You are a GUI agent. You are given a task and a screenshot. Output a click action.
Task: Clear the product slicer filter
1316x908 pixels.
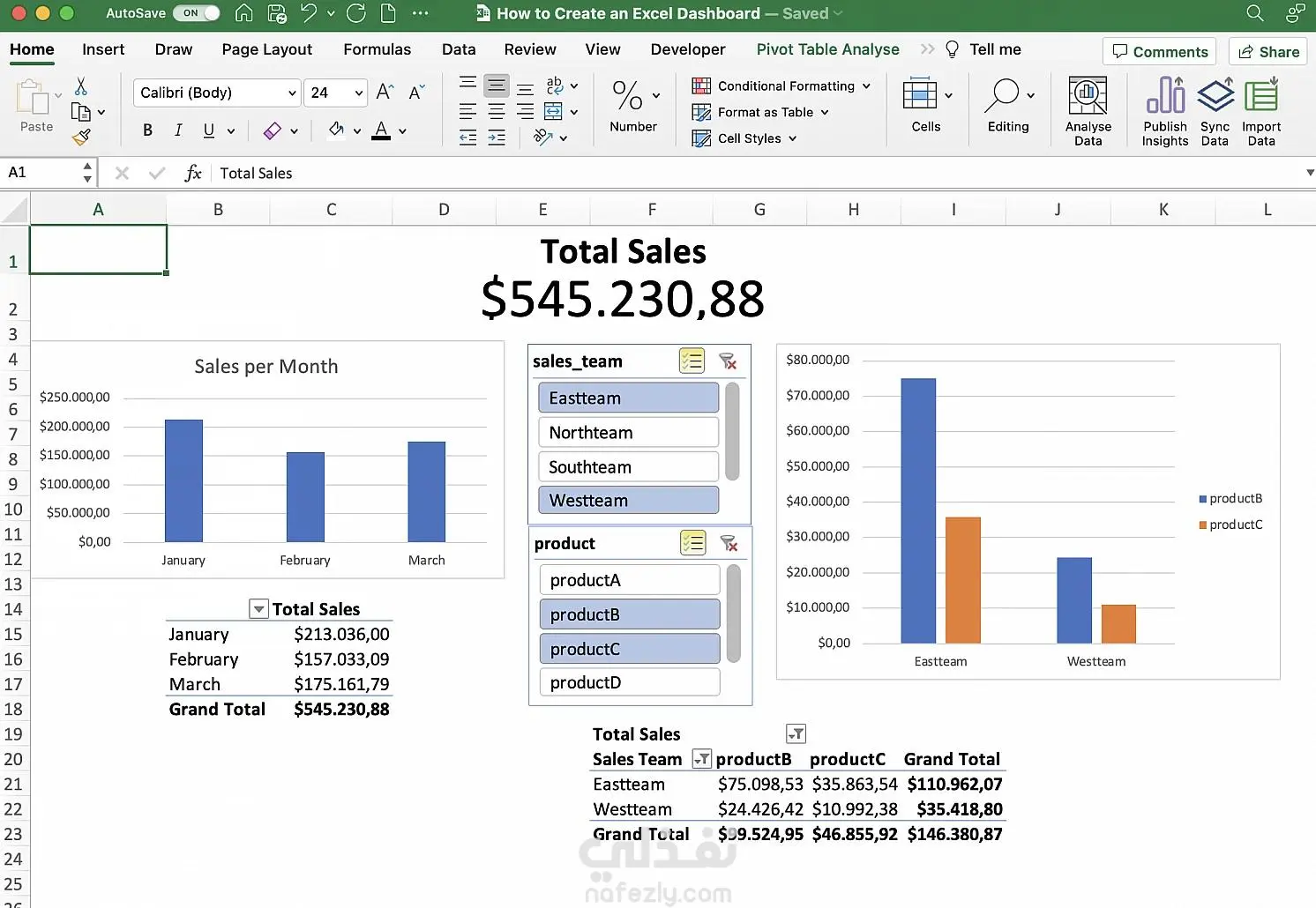(729, 543)
